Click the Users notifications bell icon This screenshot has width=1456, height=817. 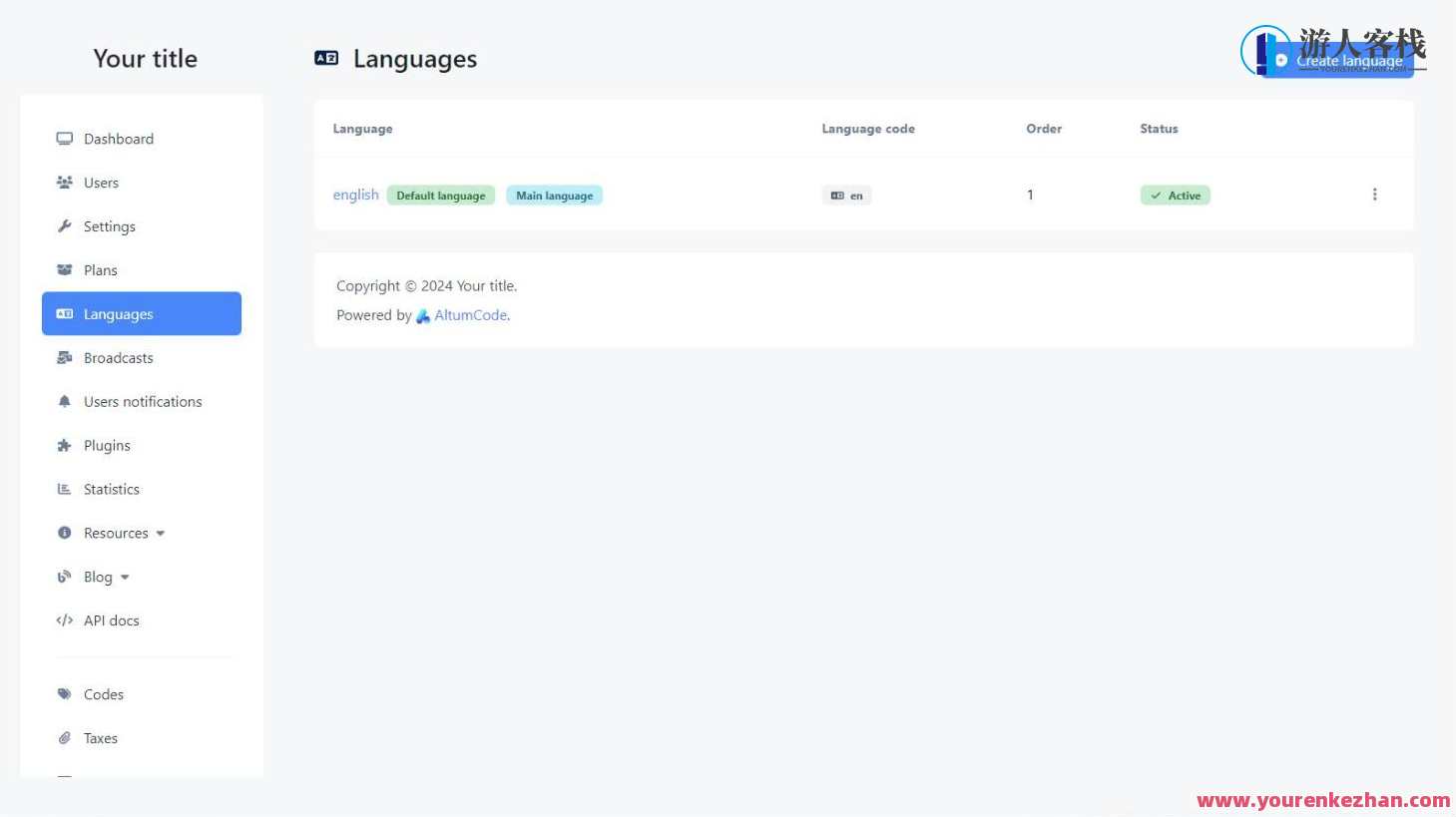click(x=65, y=402)
